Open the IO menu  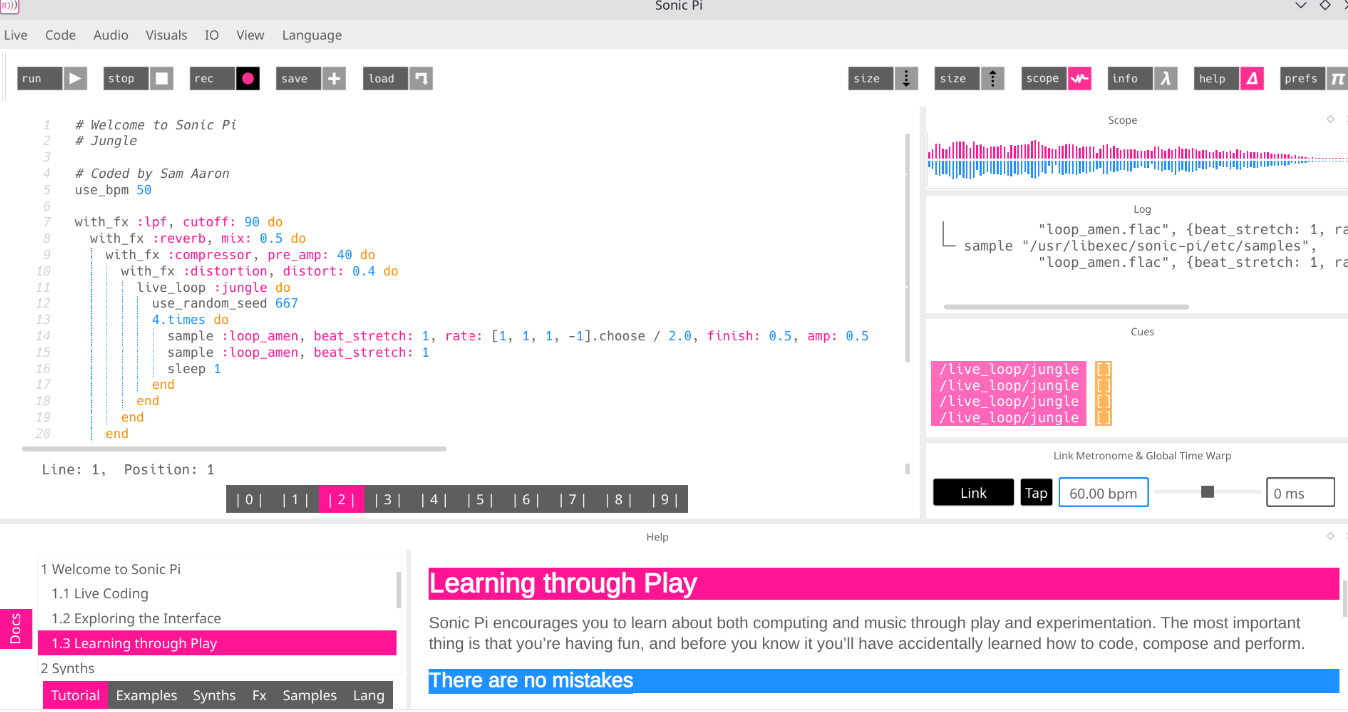[x=212, y=35]
